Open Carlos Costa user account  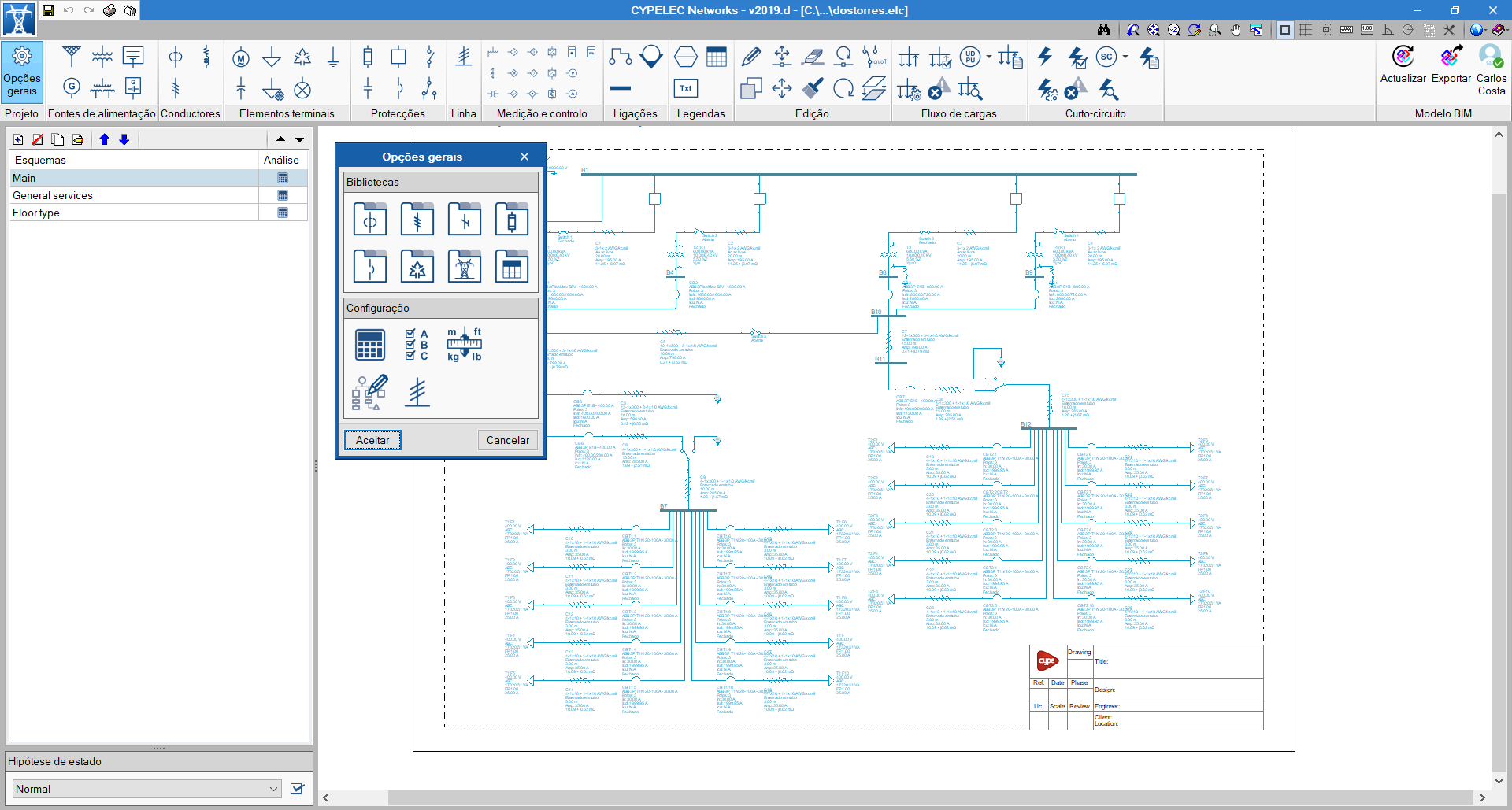click(1491, 71)
